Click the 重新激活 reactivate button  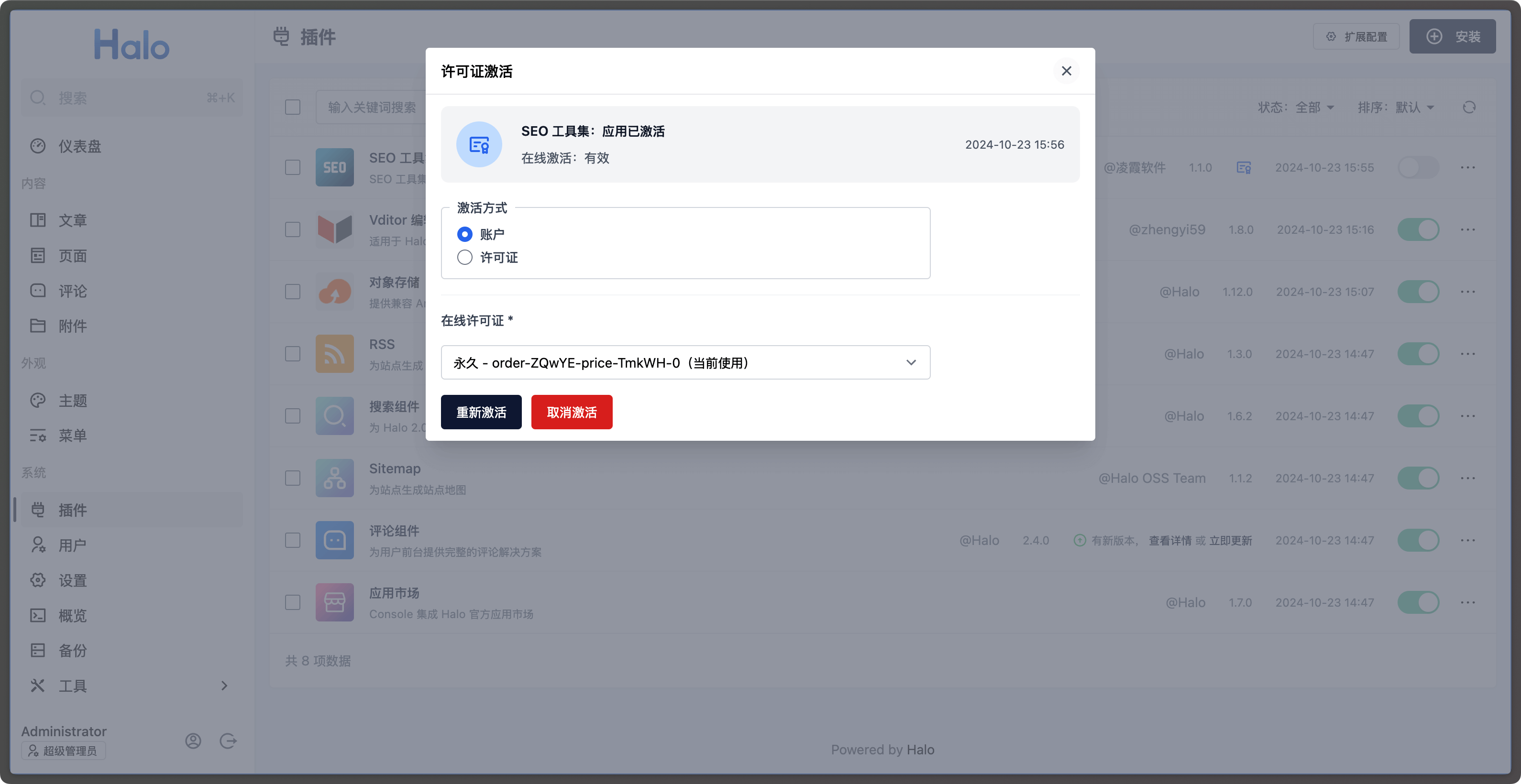(481, 412)
